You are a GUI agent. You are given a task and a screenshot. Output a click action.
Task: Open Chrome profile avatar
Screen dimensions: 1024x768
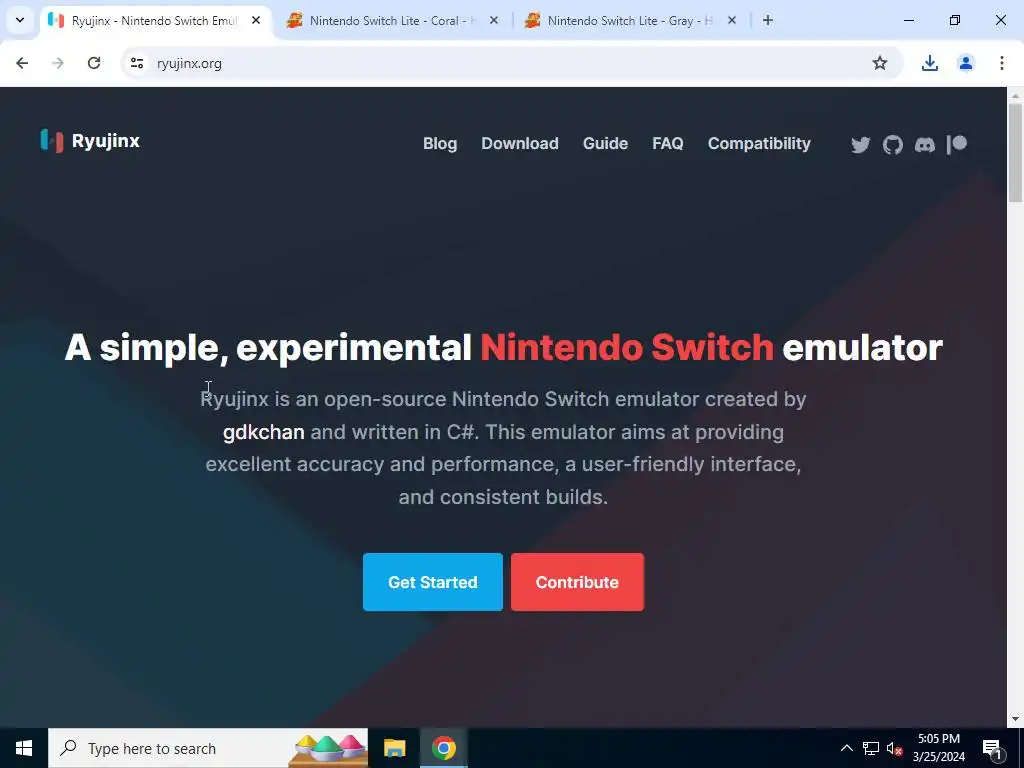pos(965,63)
